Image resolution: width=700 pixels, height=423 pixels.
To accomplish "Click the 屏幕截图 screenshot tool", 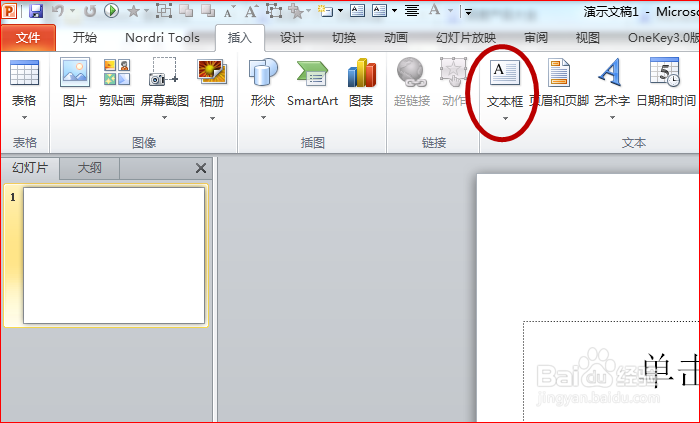I will tap(165, 83).
